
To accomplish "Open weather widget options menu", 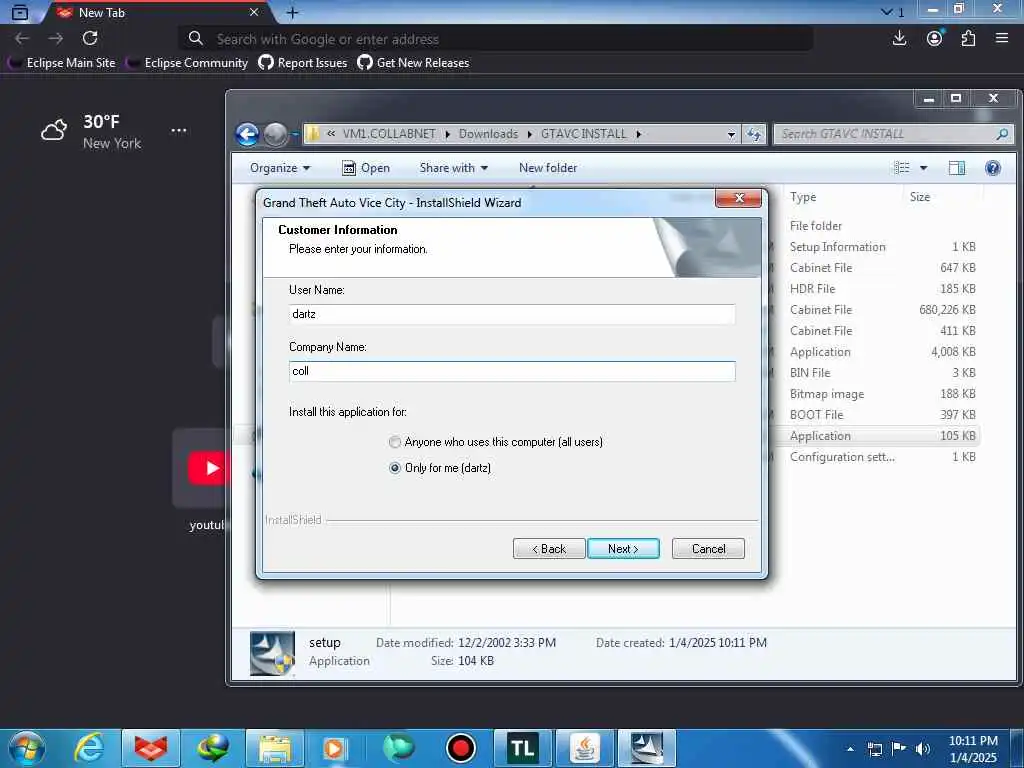I will pyautogui.click(x=179, y=130).
